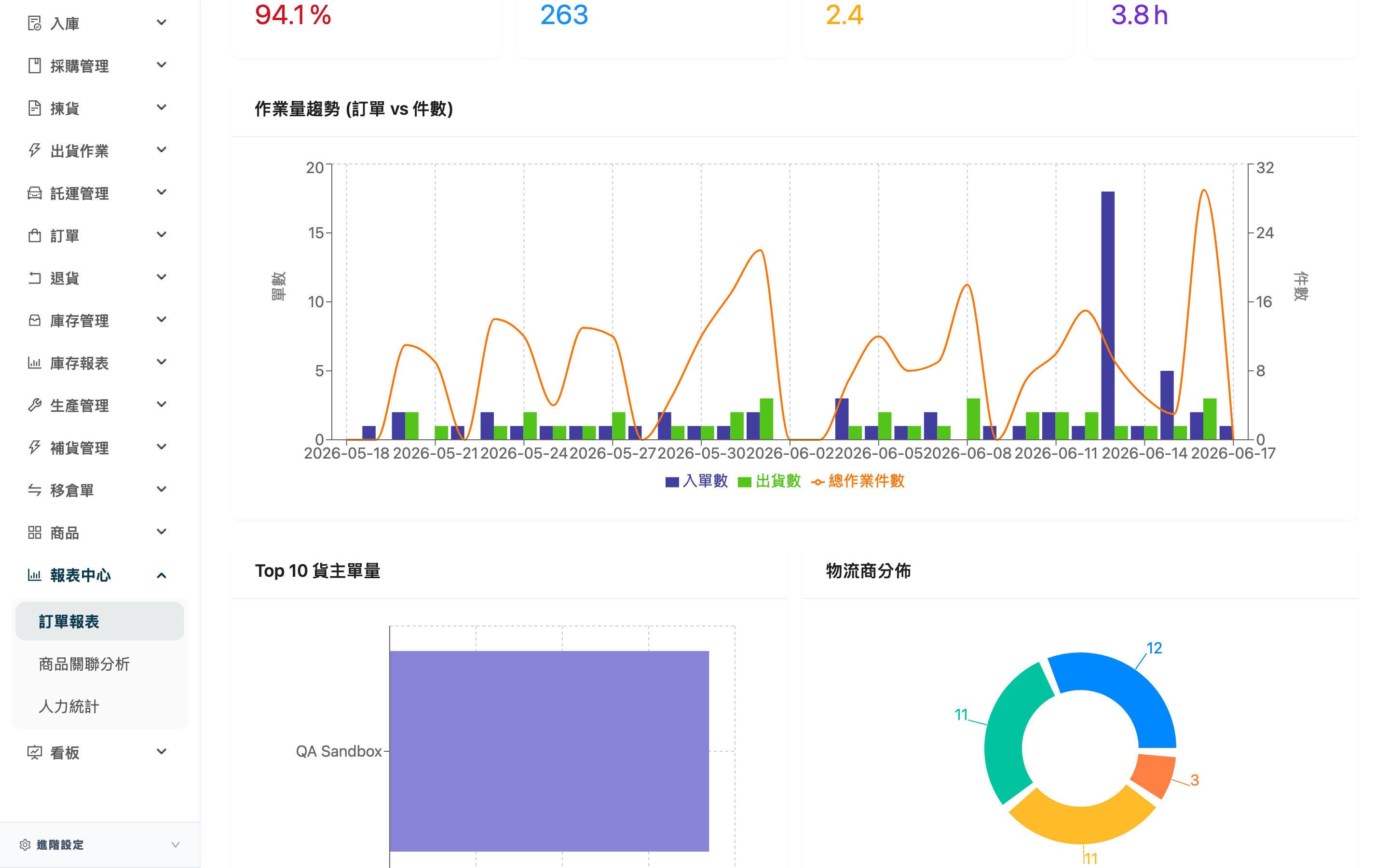This screenshot has height=868, width=1389.
Task: Click the 揀貨 document icon
Action: [x=34, y=108]
